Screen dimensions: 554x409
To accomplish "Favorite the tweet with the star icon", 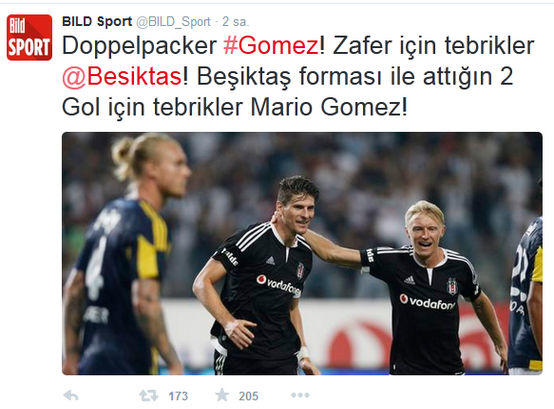I will [x=222, y=395].
